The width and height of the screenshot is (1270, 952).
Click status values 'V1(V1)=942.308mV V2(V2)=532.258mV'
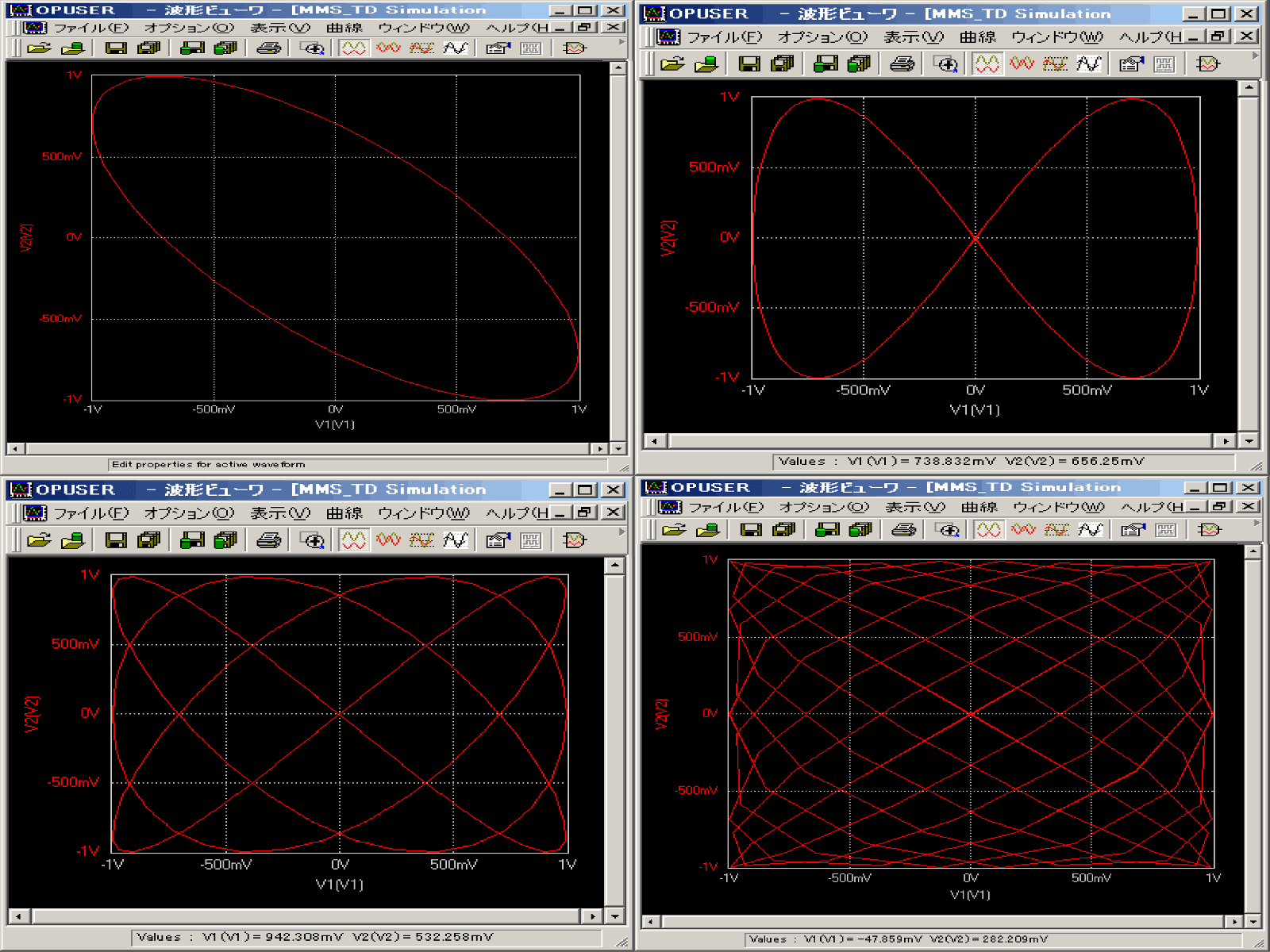pos(348,937)
